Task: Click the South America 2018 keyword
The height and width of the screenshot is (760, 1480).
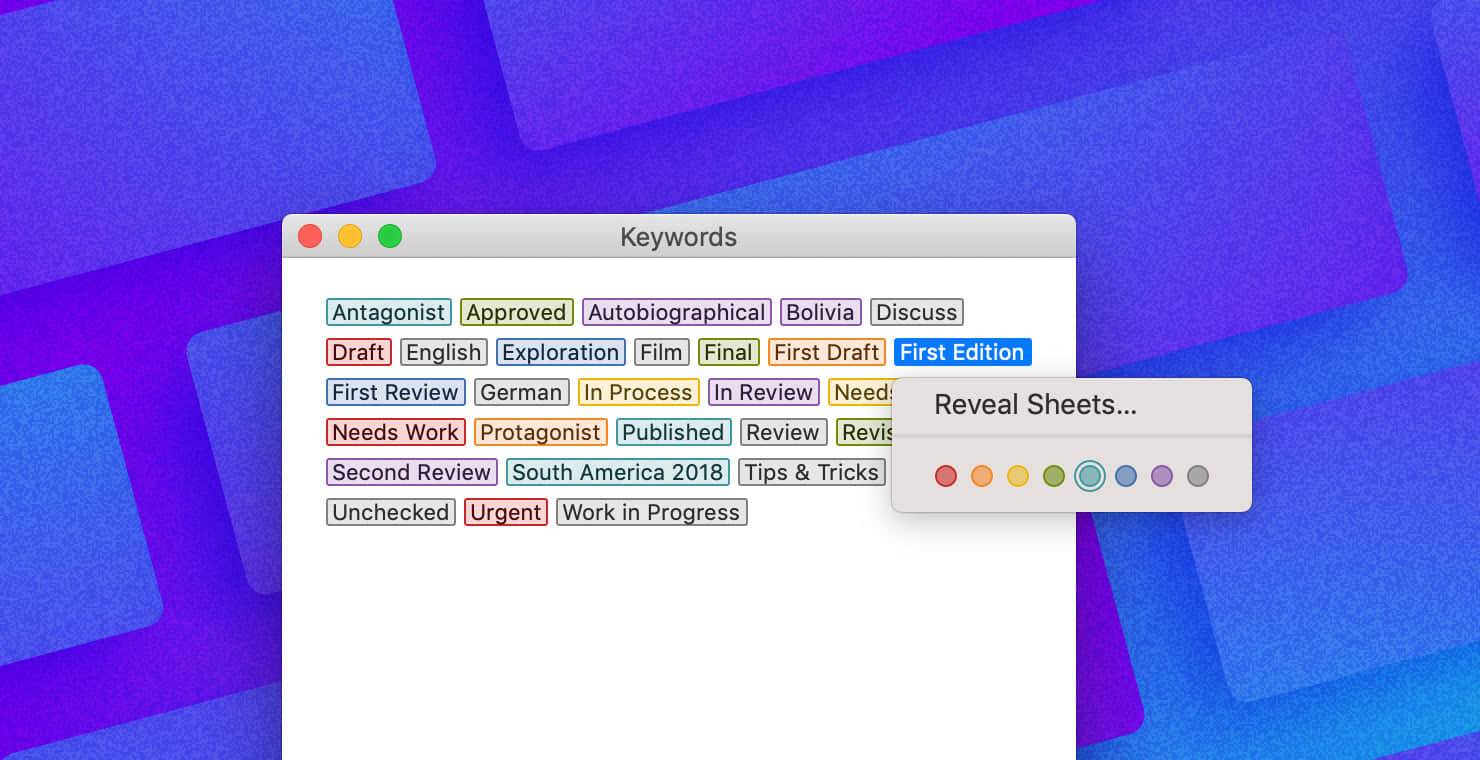Action: point(618,472)
